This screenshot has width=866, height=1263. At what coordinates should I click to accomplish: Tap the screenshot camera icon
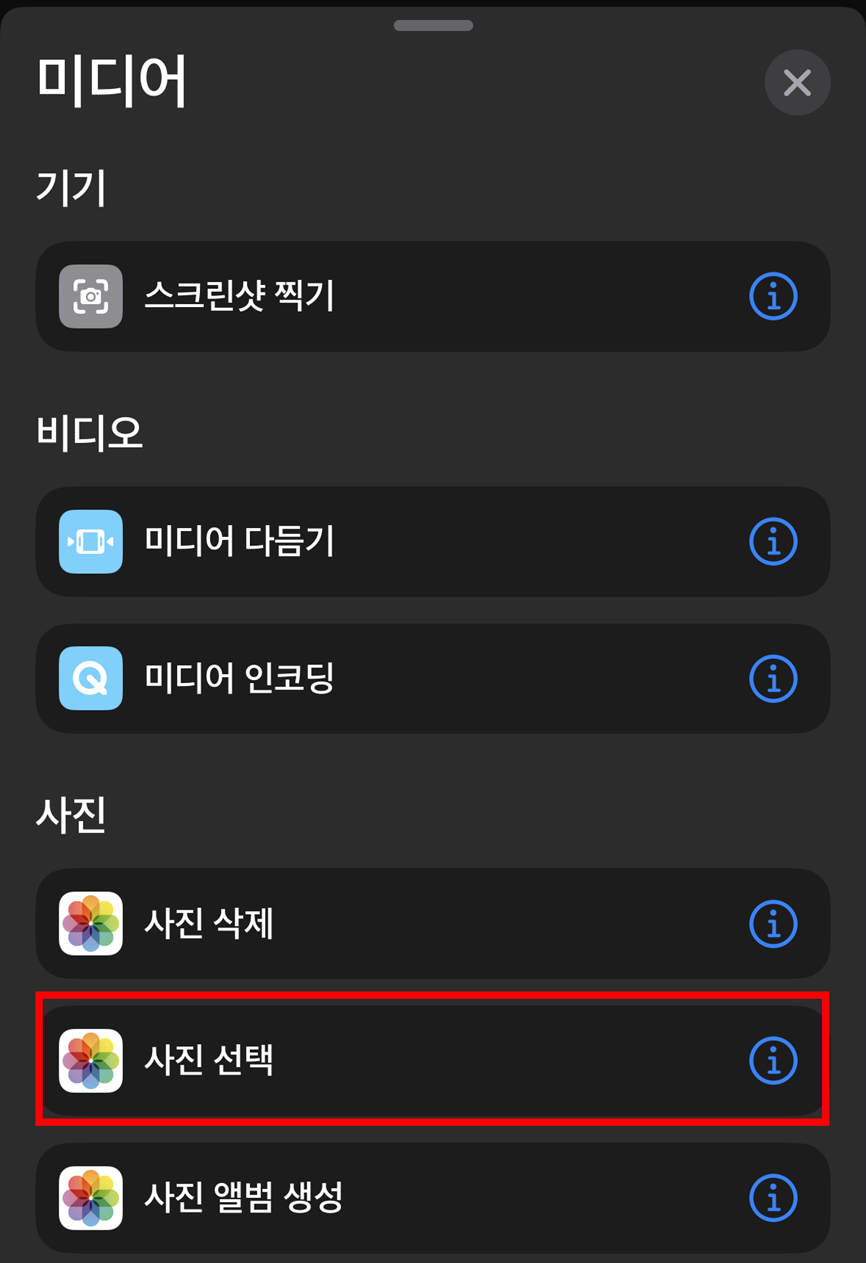pyautogui.click(x=91, y=296)
